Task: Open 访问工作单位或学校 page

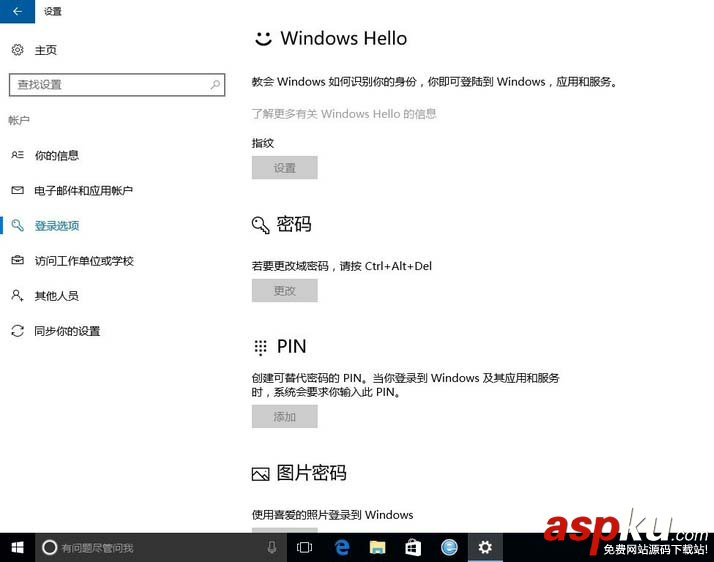Action: 84,261
